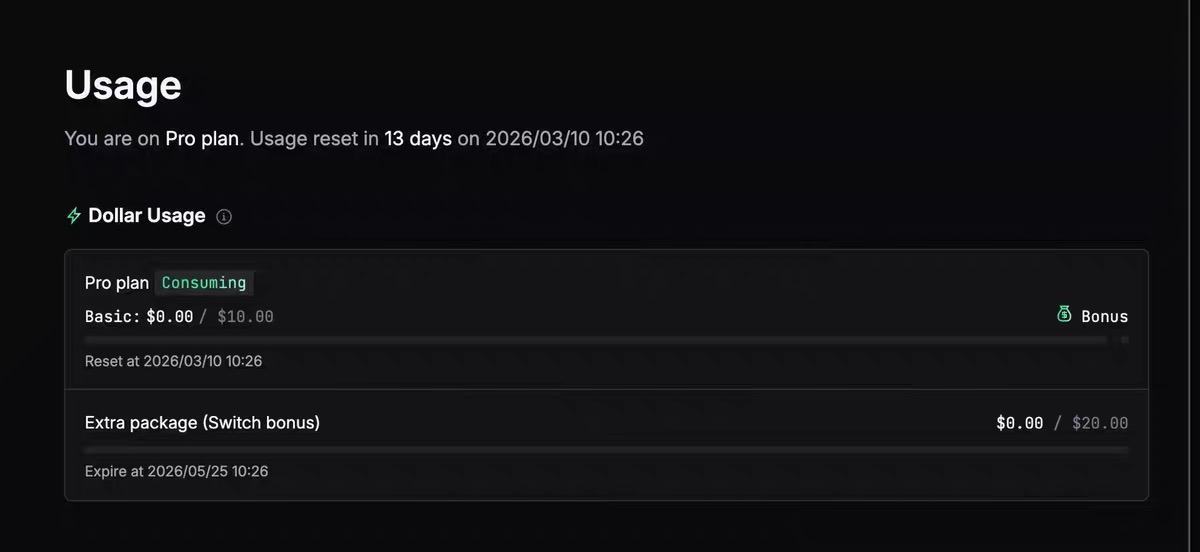Click the Pro plan Basic usage progress bar
This screenshot has width=1200, height=552.
click(x=596, y=340)
